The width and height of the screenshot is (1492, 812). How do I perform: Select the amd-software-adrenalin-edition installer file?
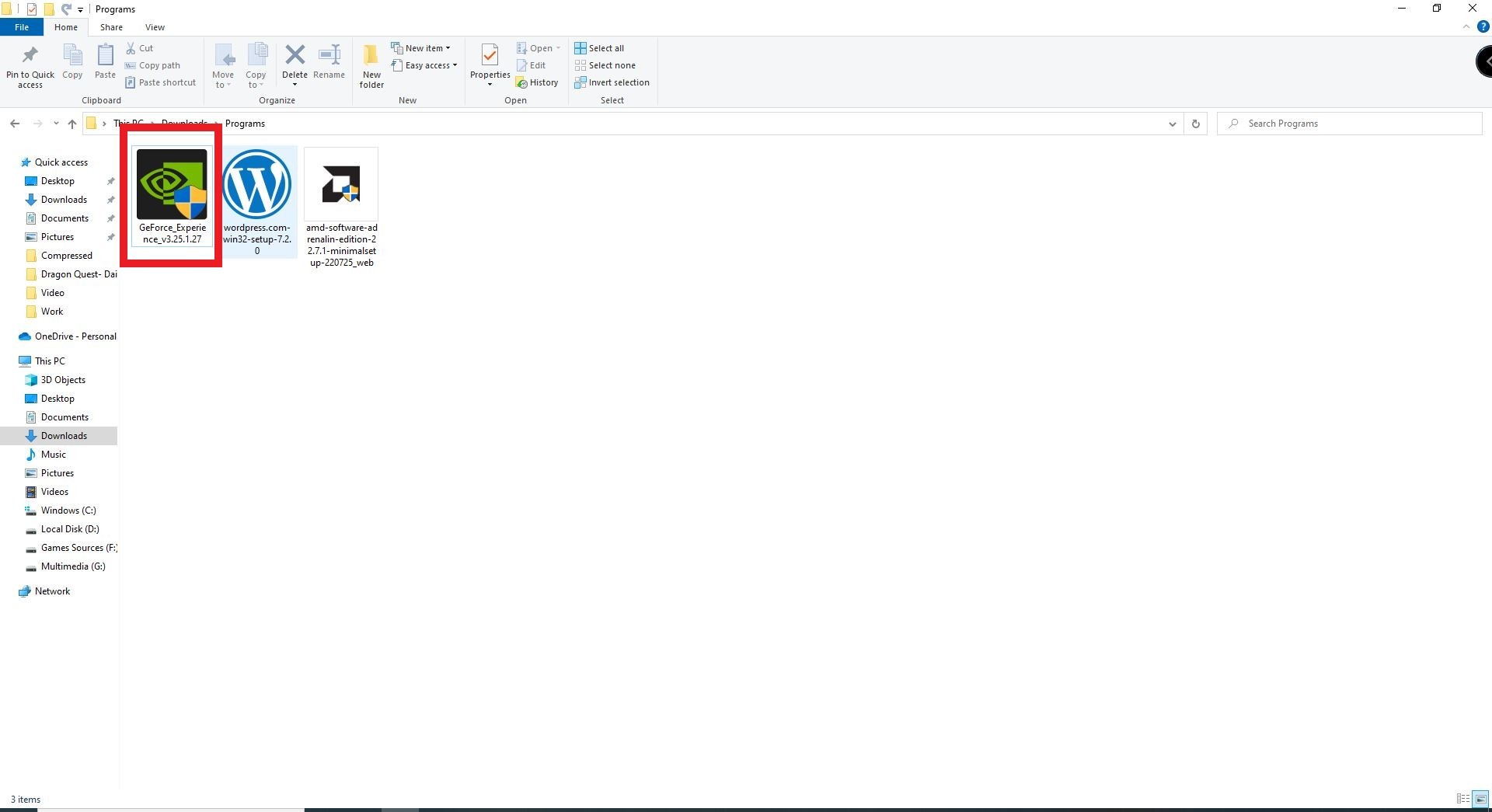point(341,207)
